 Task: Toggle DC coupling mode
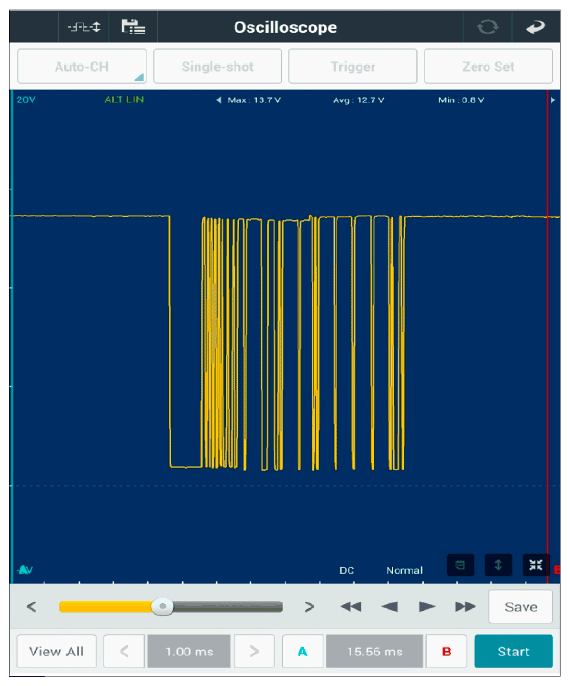[x=346, y=570]
